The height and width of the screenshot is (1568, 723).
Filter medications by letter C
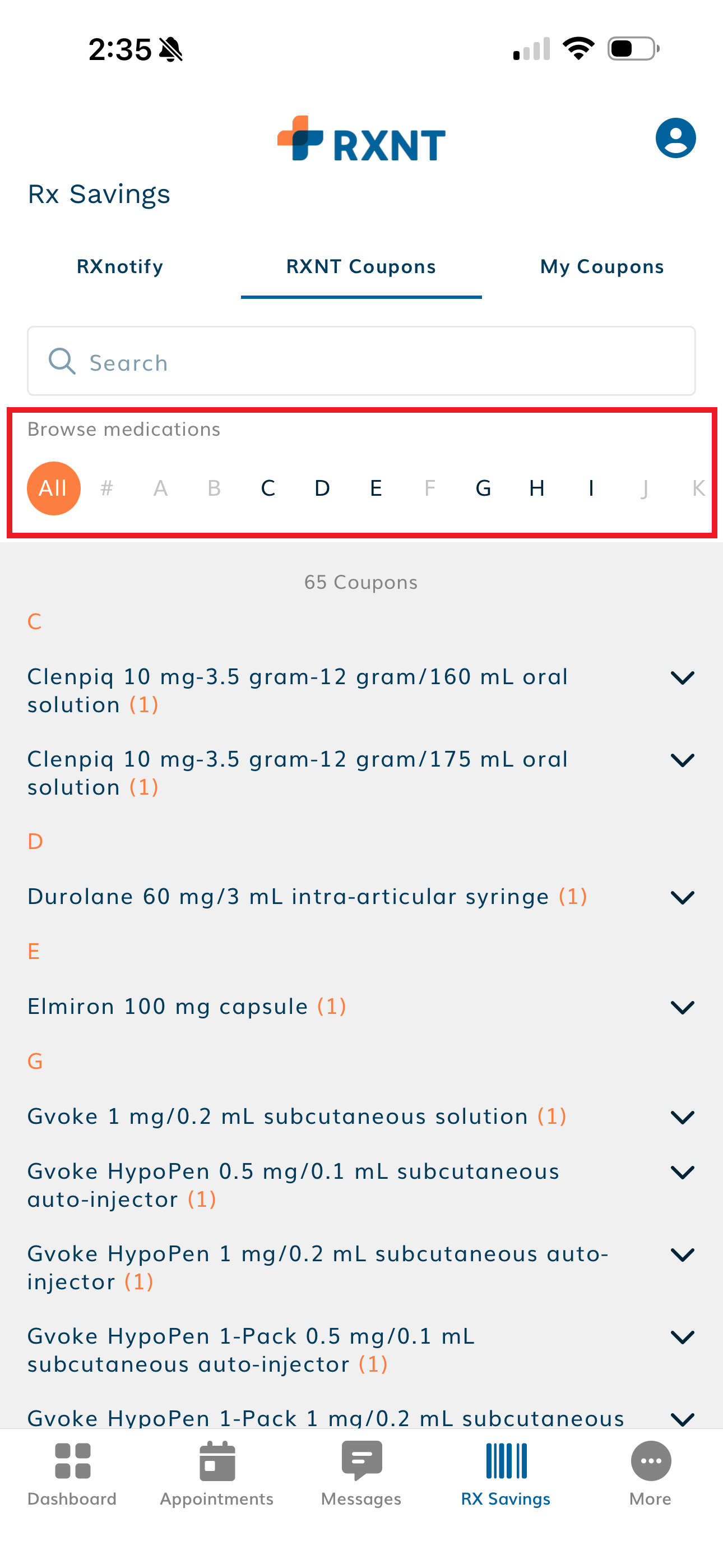[268, 488]
